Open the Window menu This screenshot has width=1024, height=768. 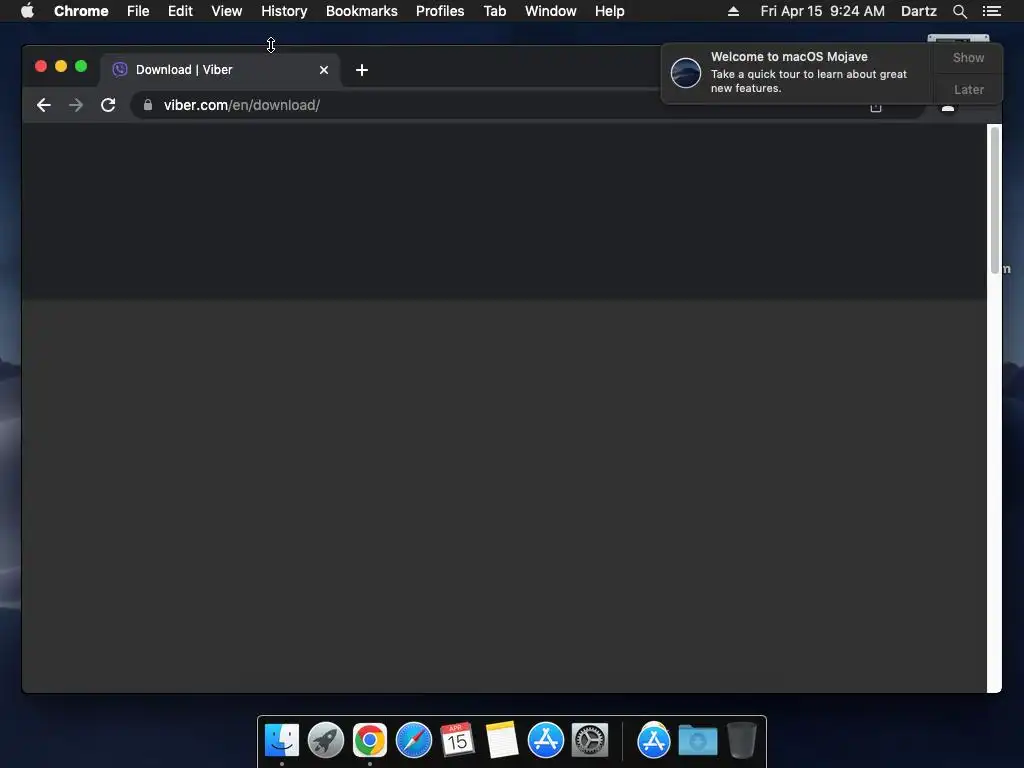pyautogui.click(x=551, y=11)
